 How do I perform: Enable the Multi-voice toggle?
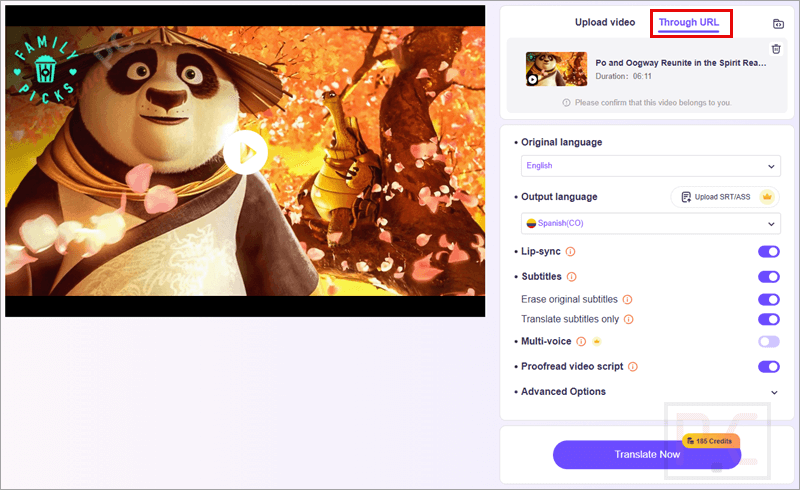(769, 341)
